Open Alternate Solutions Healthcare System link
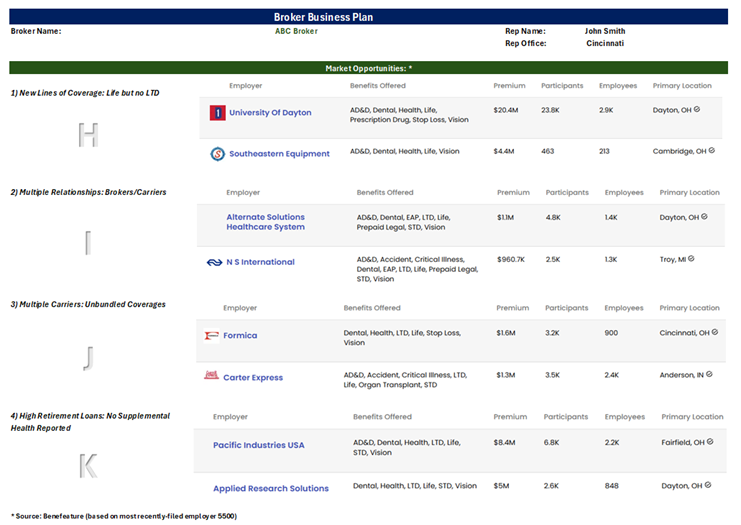The image size is (741, 525). click(x=266, y=222)
